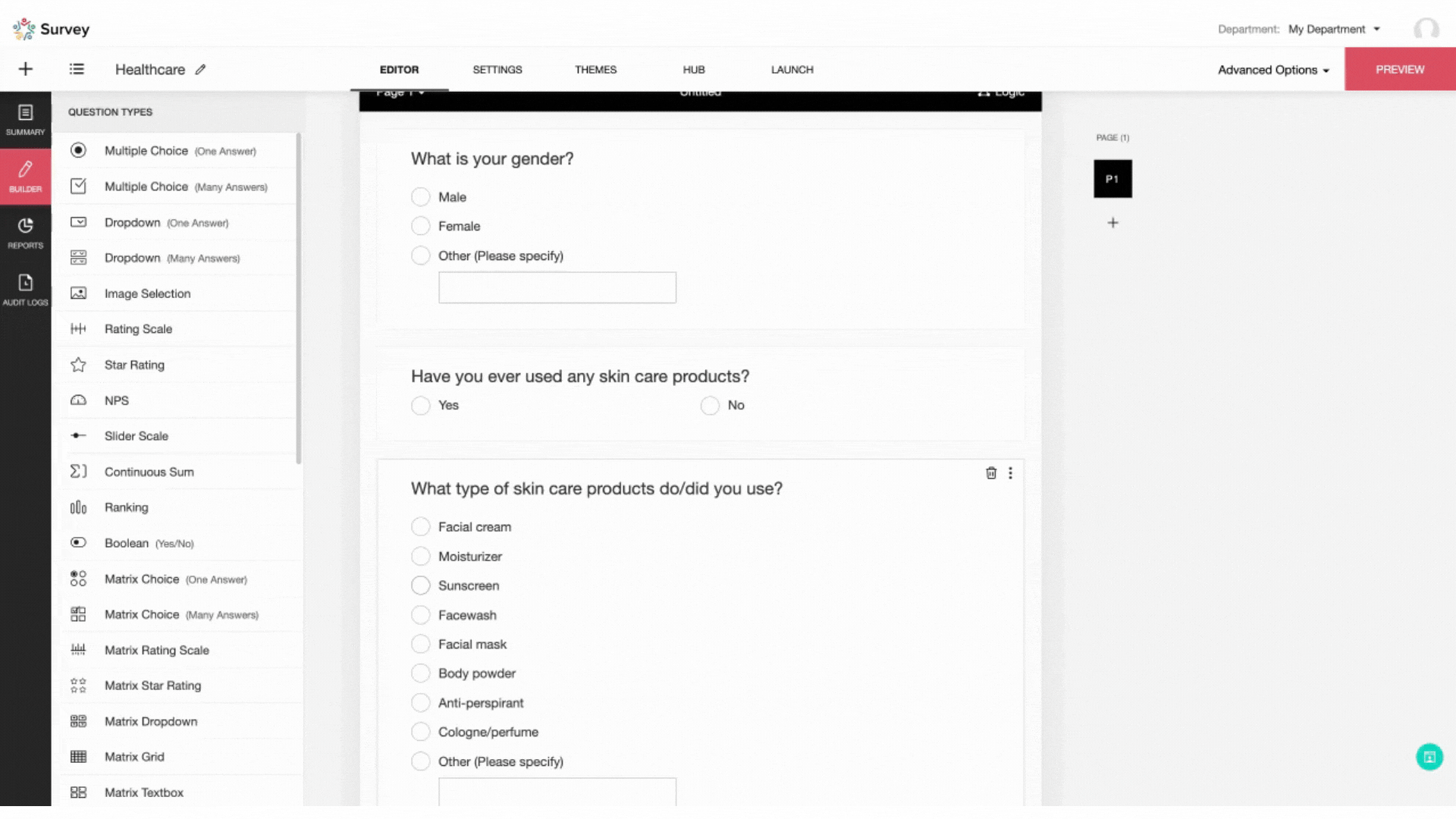
Task: Select Yes for skin care products
Action: [x=420, y=406]
